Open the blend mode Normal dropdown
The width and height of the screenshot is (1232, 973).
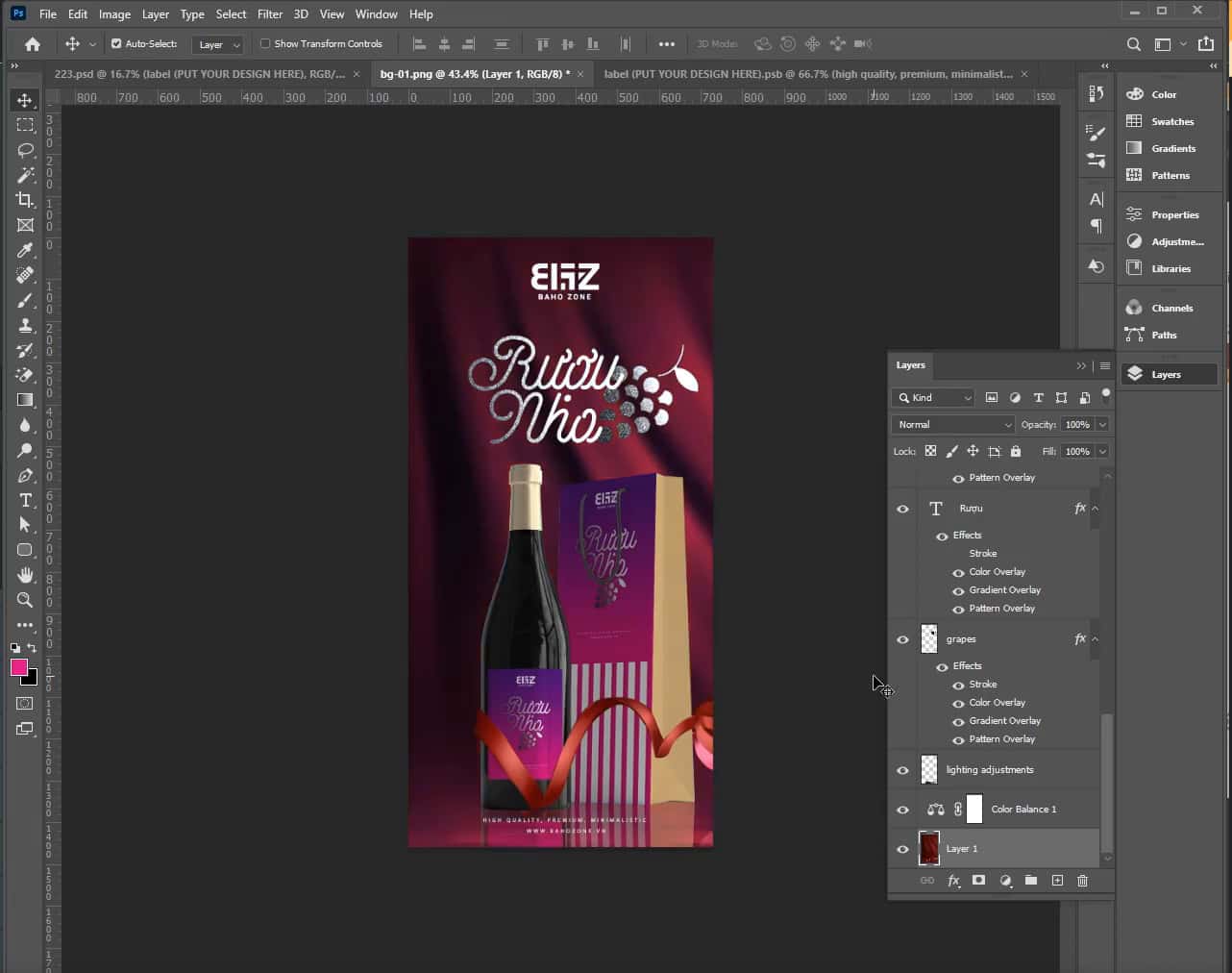click(x=953, y=425)
